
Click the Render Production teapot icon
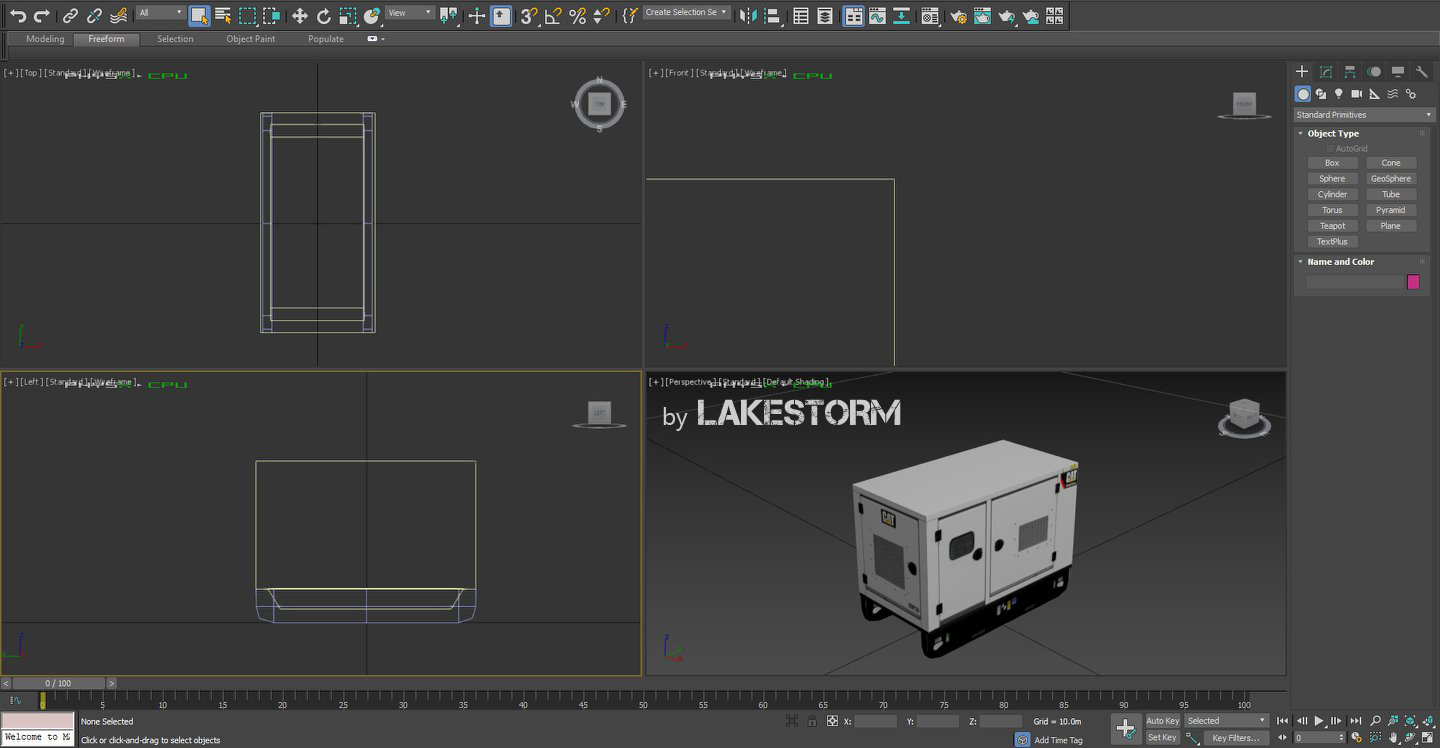tap(1006, 16)
